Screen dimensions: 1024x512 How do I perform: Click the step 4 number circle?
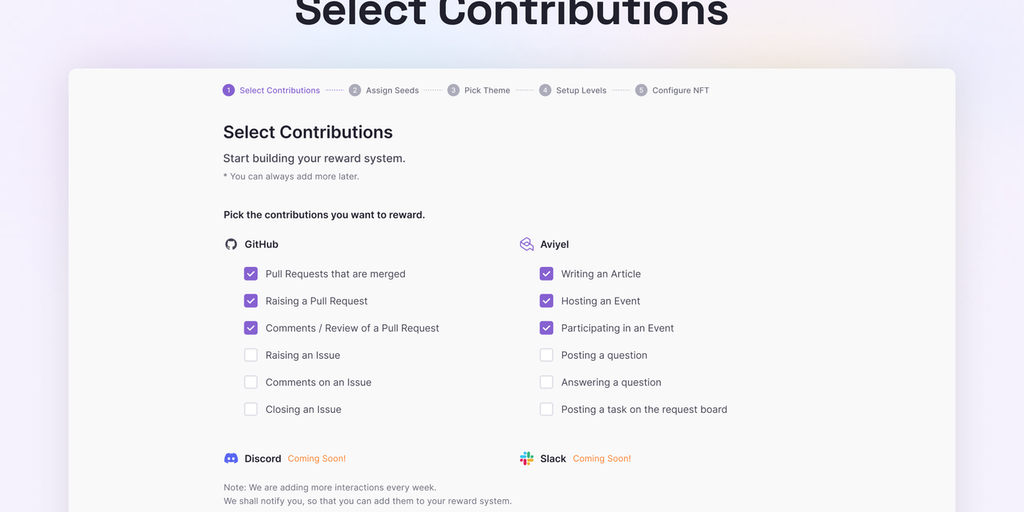(545, 90)
